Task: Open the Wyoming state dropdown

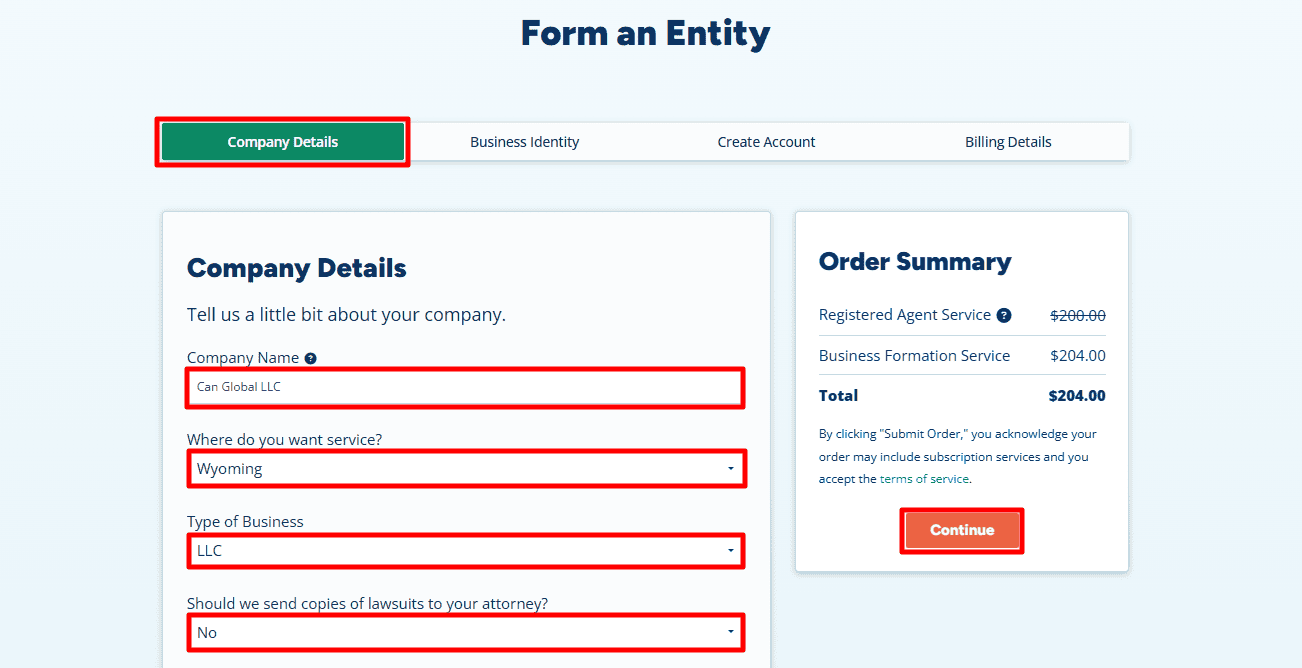Action: pos(466,468)
